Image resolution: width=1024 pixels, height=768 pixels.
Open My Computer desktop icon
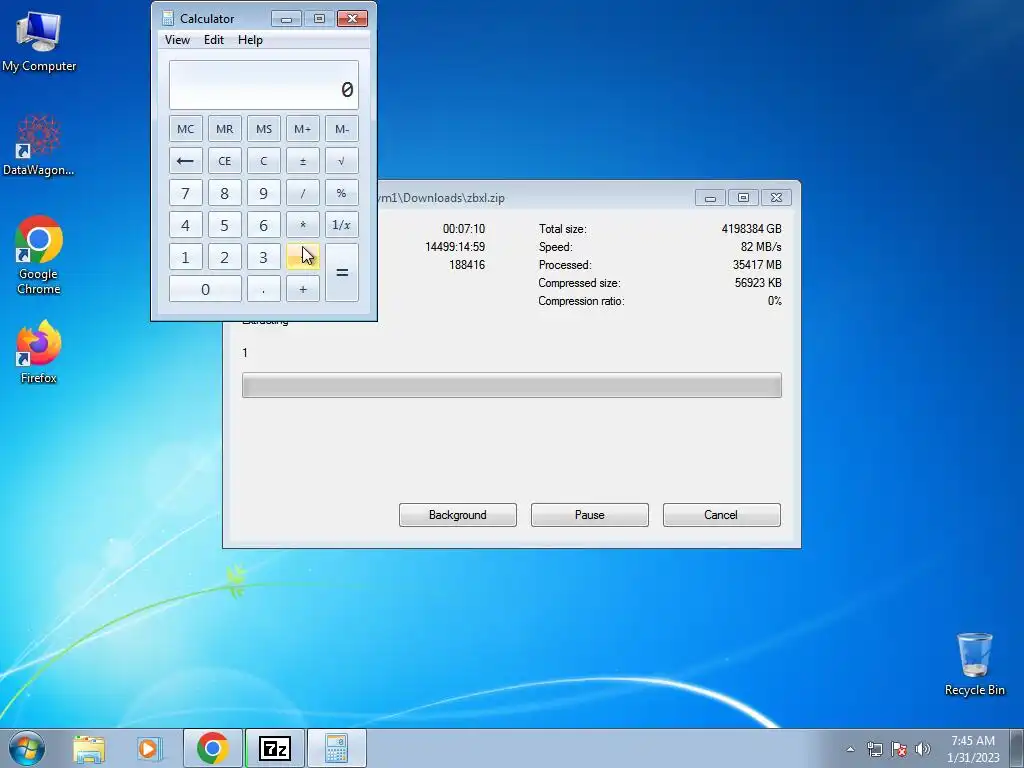click(x=39, y=41)
